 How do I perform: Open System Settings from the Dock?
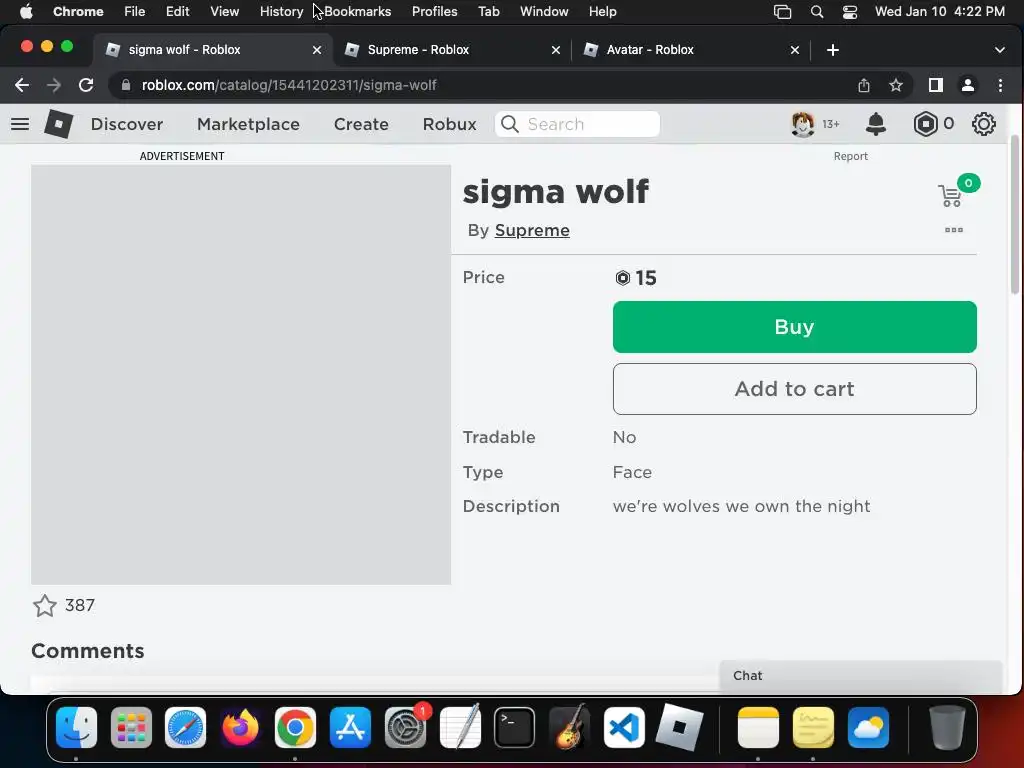tap(405, 727)
